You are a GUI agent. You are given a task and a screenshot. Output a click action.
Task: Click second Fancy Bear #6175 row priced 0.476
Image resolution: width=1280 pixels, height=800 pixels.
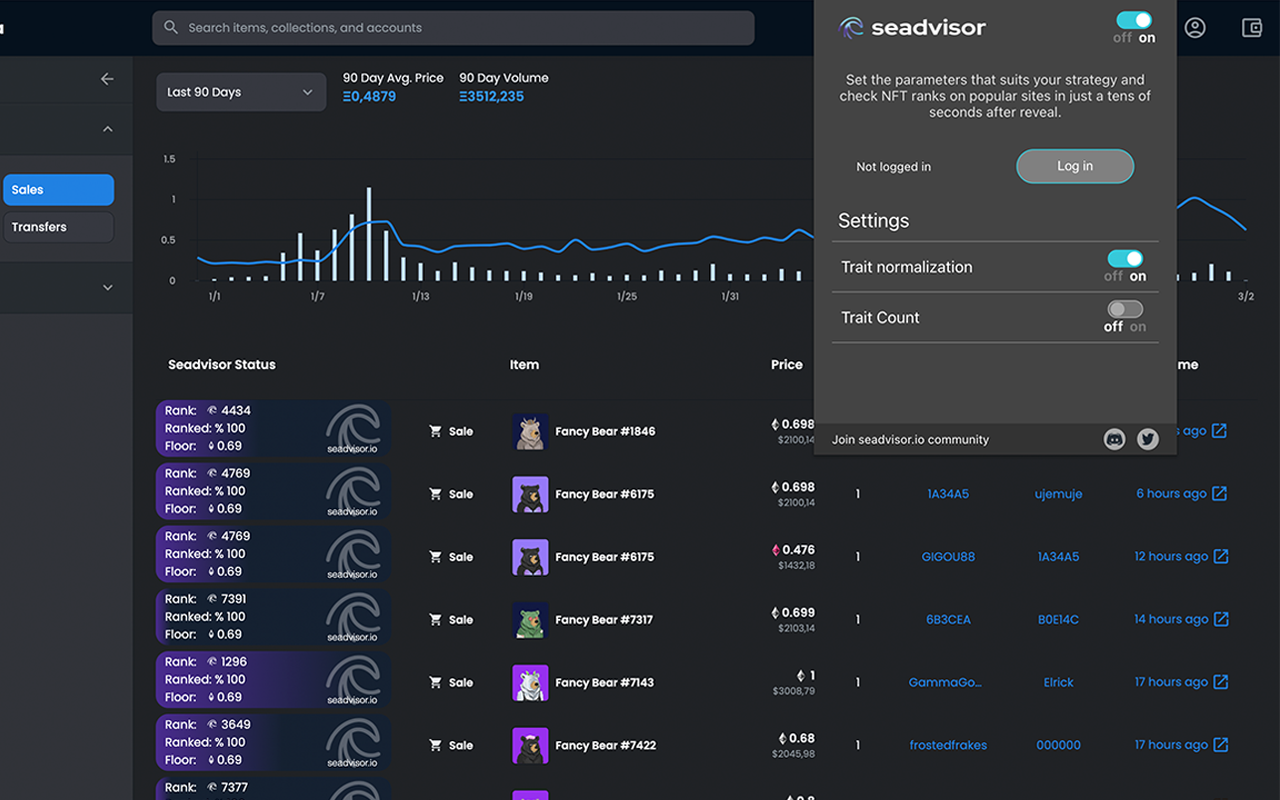[605, 557]
